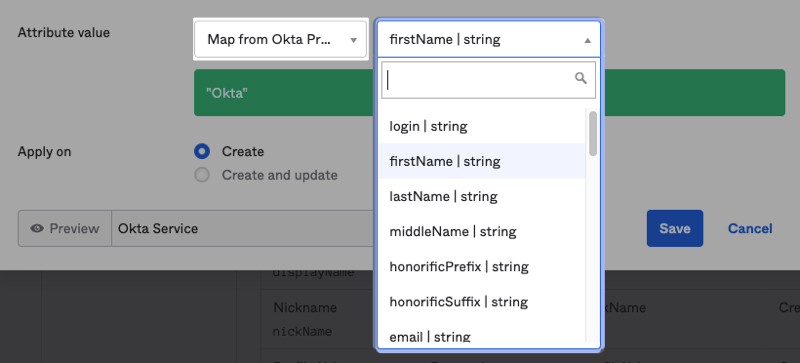Open the Map from Okta Profile dropdown

pyautogui.click(x=281, y=39)
